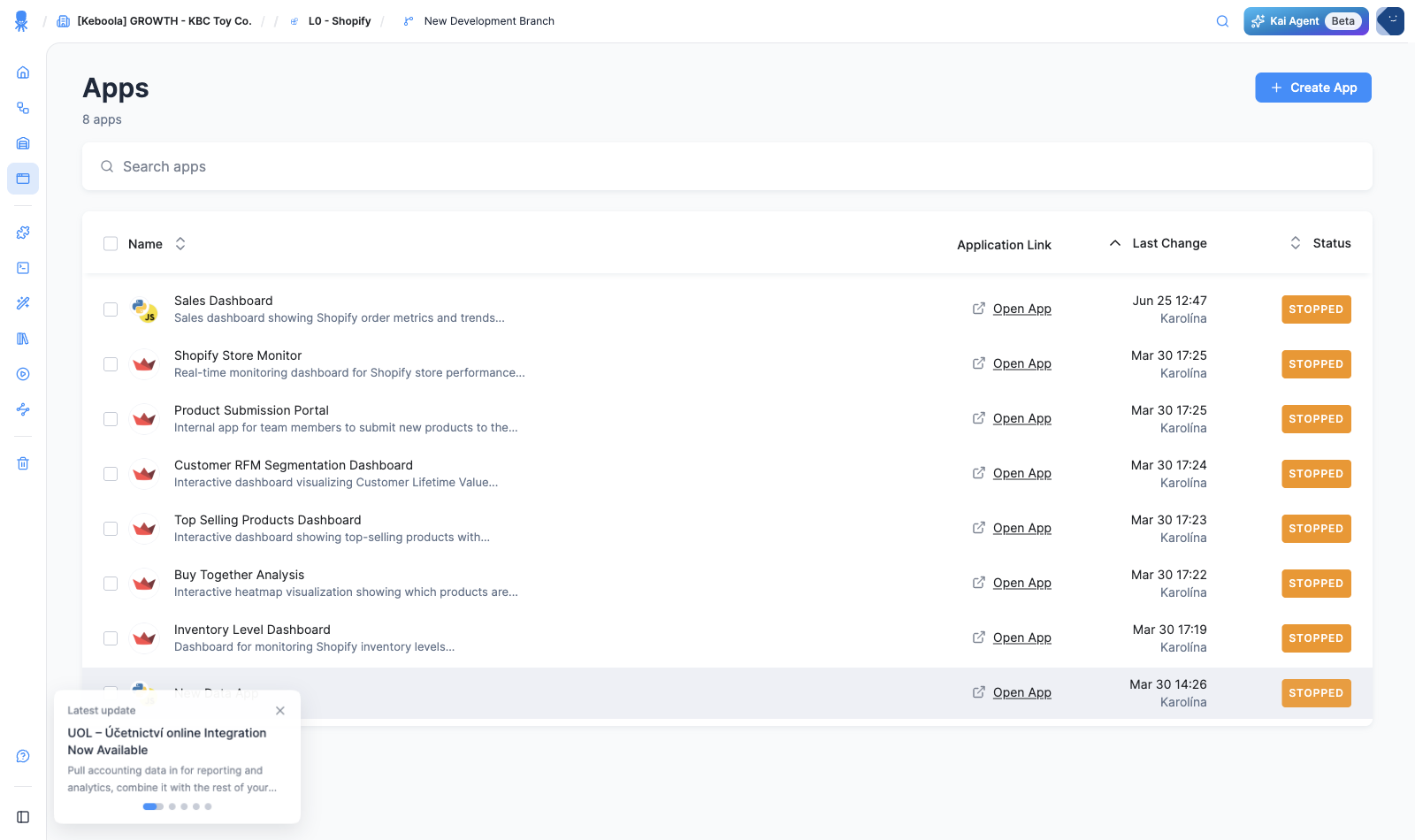1415x840 pixels.
Task: Open the Kai Agent Beta assistant
Action: coord(1306,21)
